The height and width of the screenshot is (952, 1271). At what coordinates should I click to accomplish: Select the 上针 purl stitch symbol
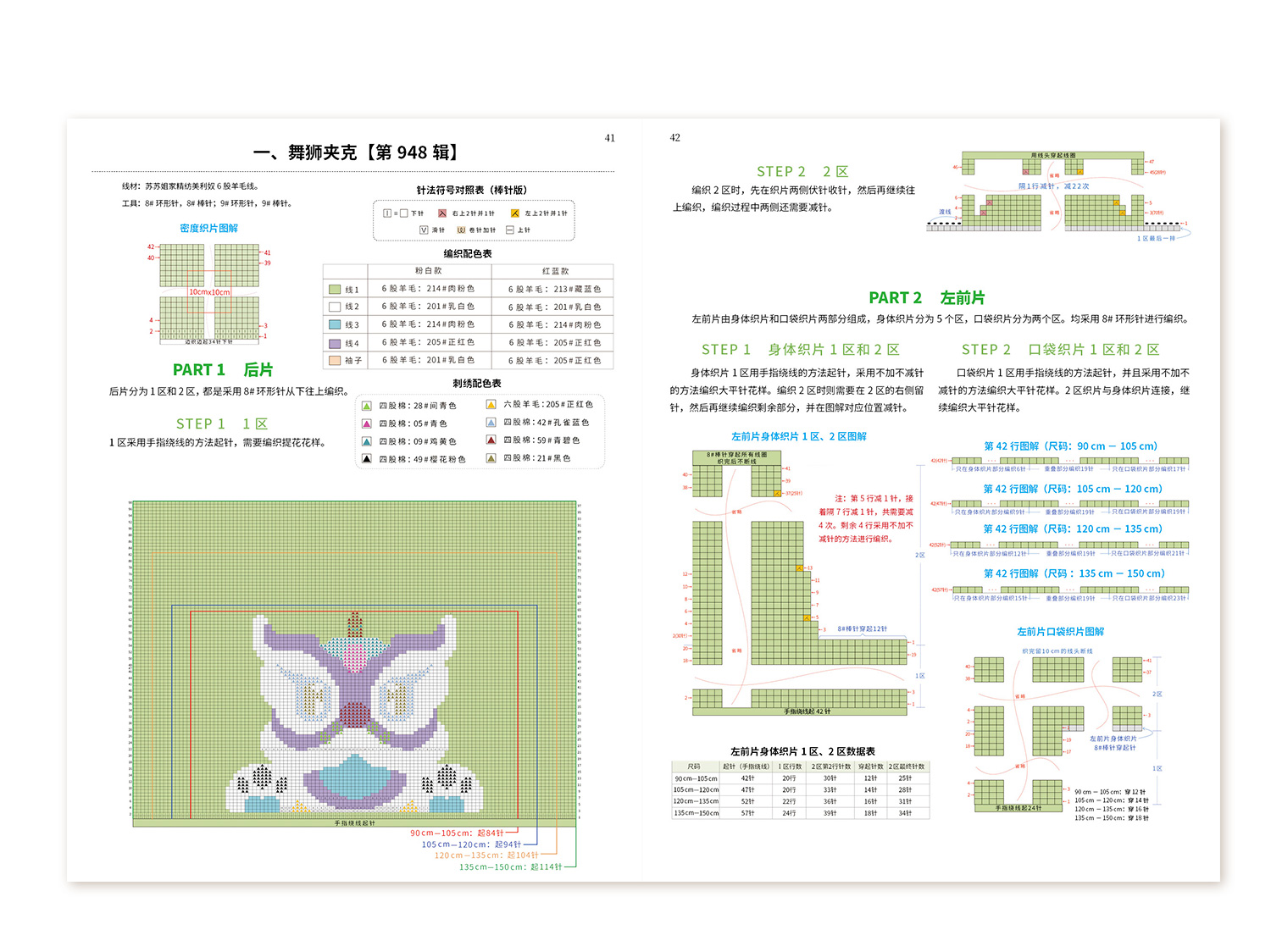(510, 230)
